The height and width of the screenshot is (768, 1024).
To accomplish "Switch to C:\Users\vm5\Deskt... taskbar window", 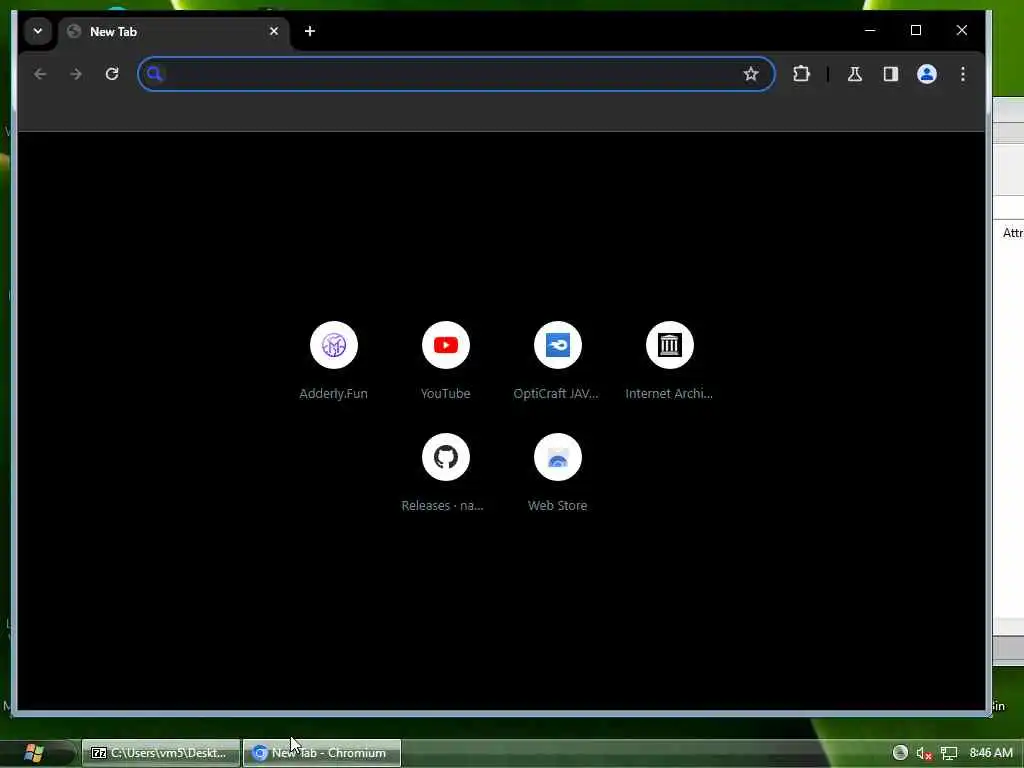I will pos(161,753).
